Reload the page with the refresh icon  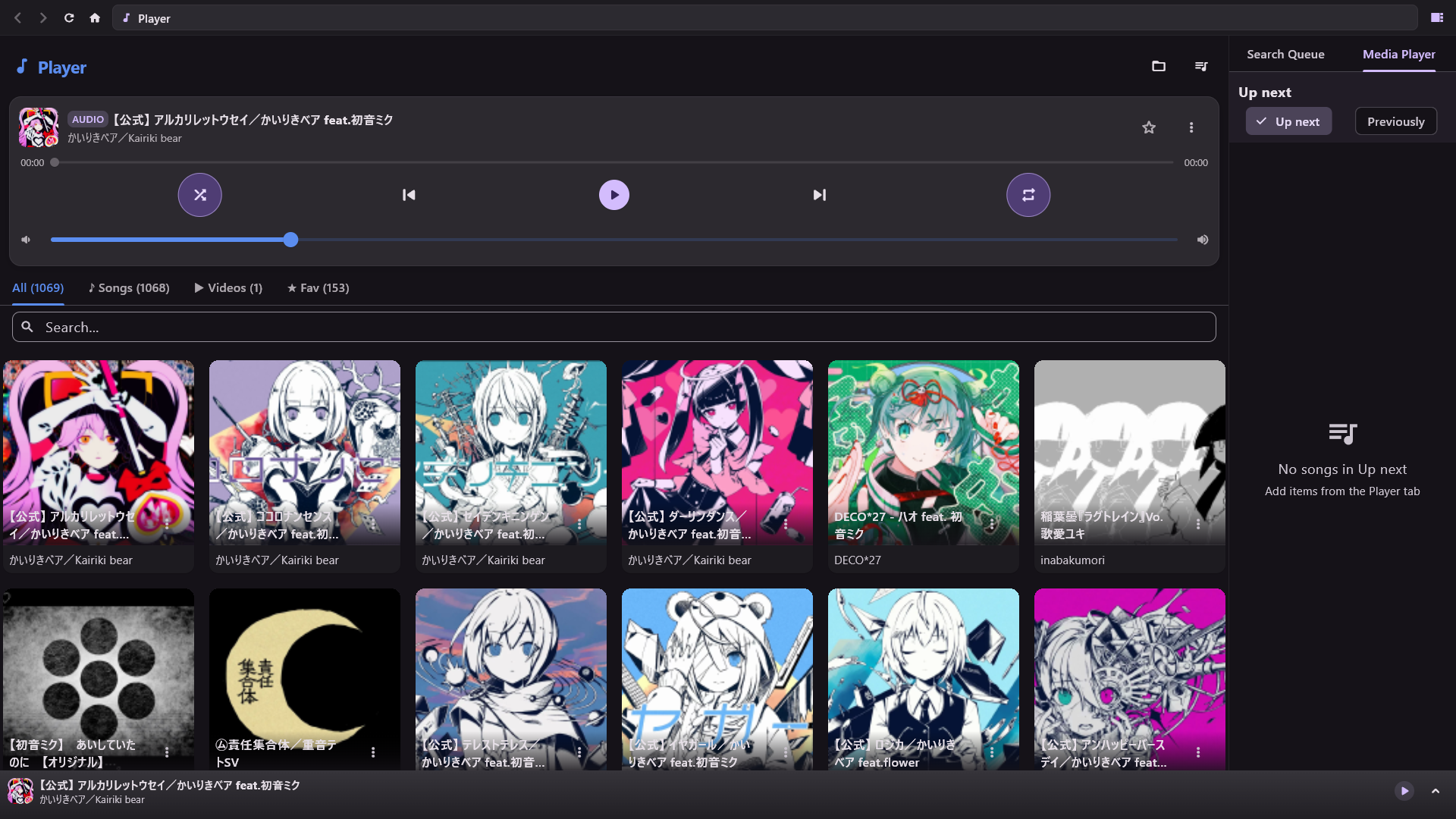coord(69,17)
